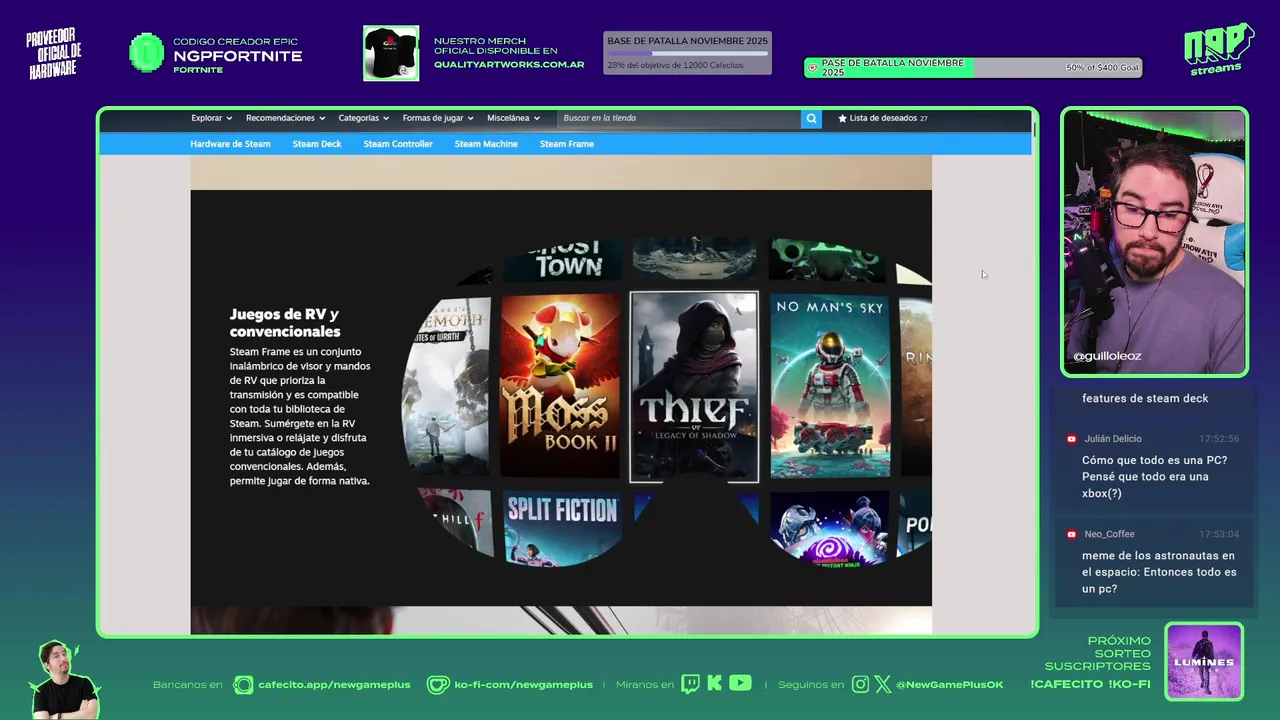Click cafecito.app/newgameplus link
The width and height of the screenshot is (1280, 720).
[x=334, y=685]
